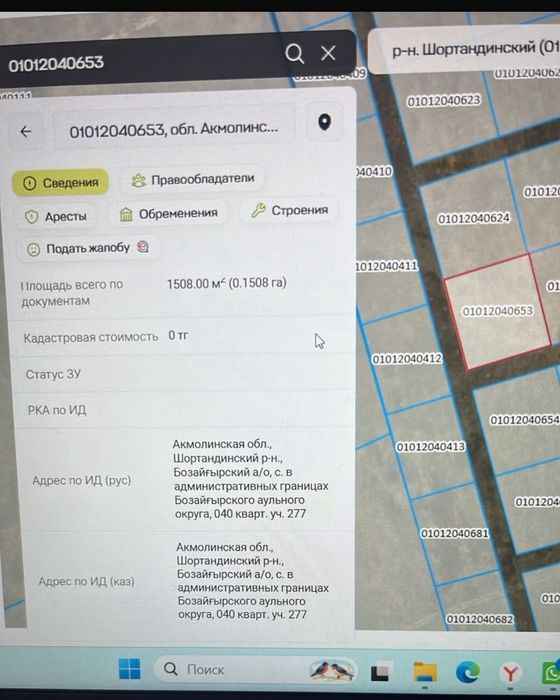Select parcel 01012040413 on the map
The image size is (560, 700).
coord(431,447)
